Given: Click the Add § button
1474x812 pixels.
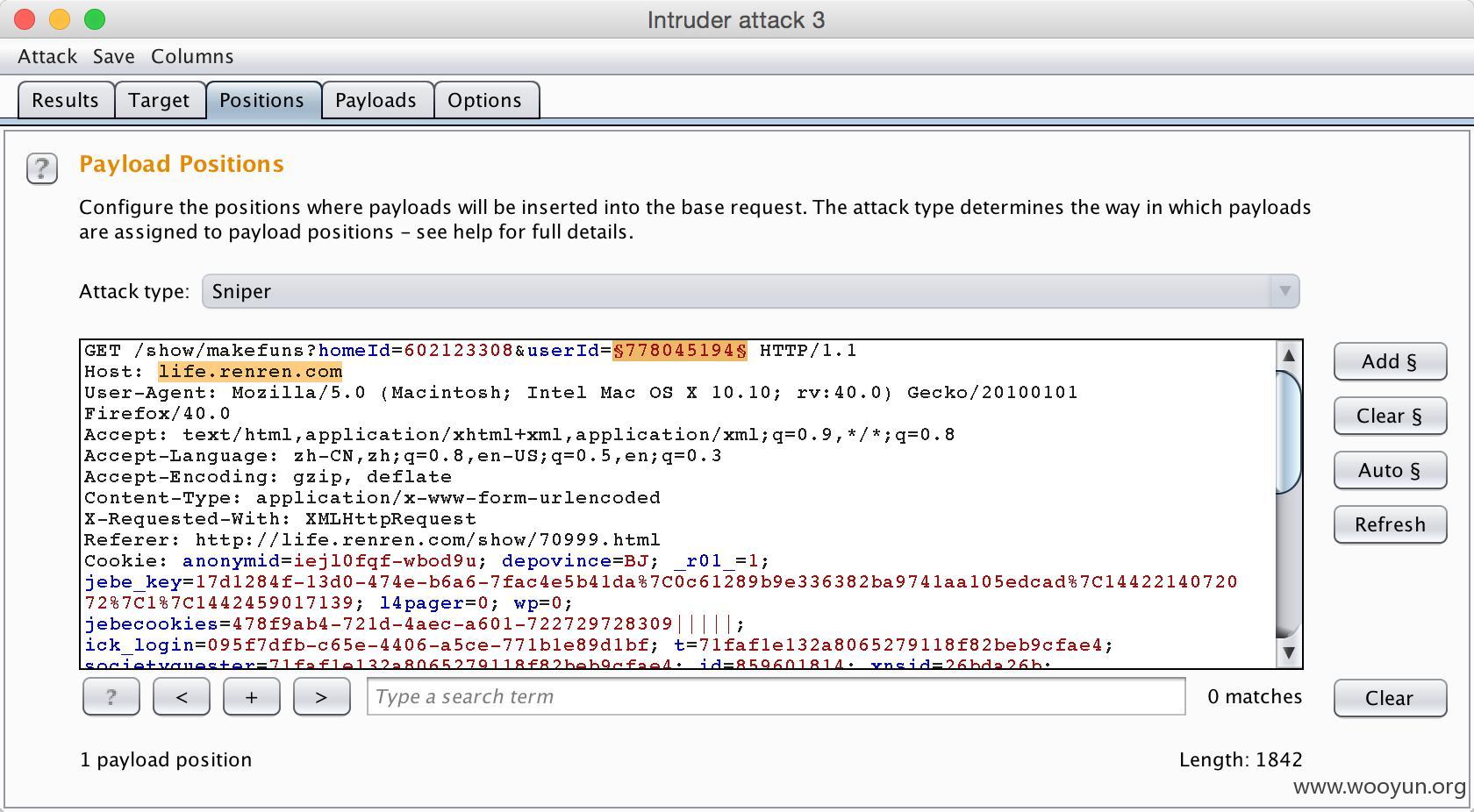Looking at the screenshot, I should tap(1390, 361).
